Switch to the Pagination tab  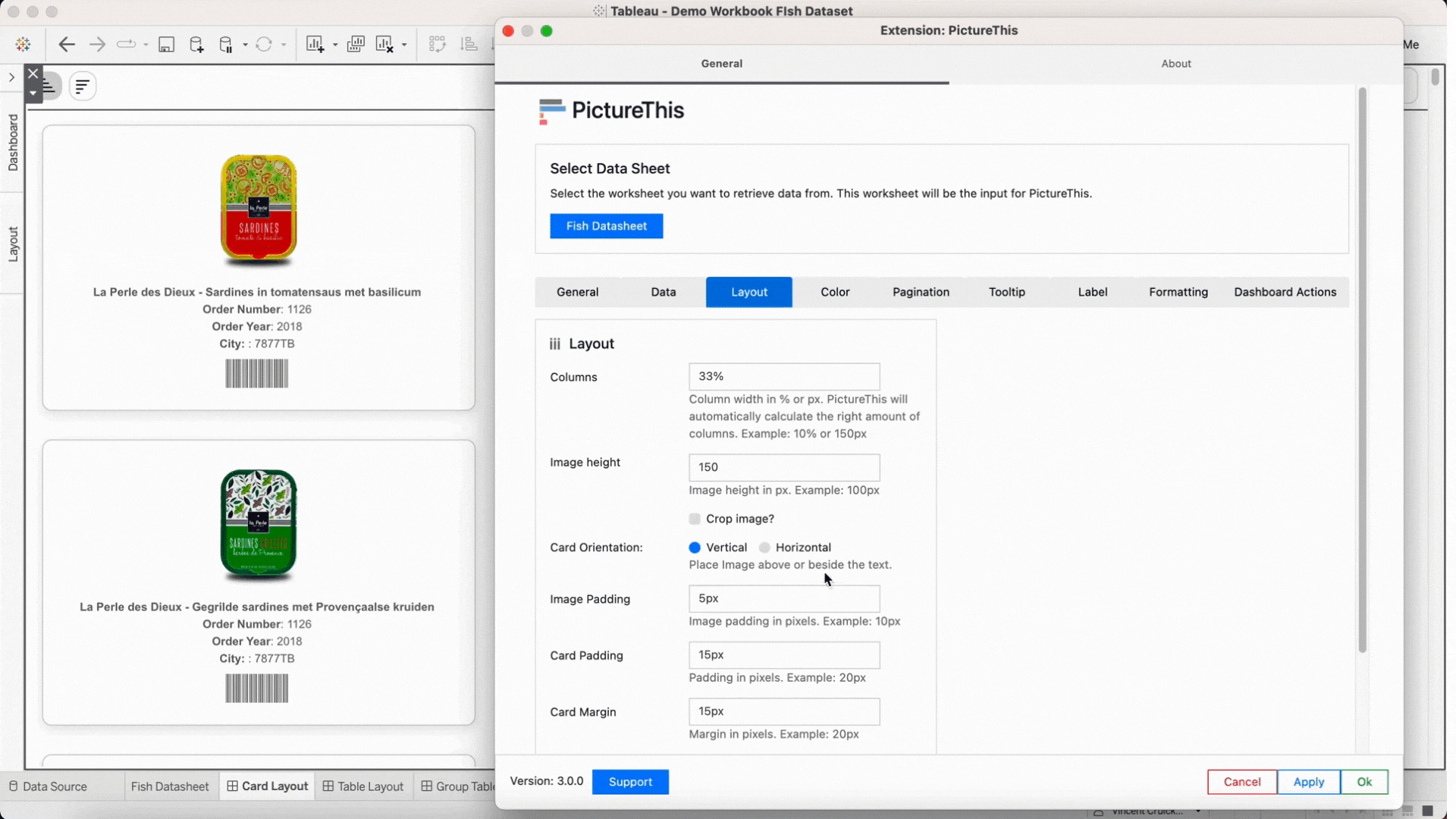(921, 293)
